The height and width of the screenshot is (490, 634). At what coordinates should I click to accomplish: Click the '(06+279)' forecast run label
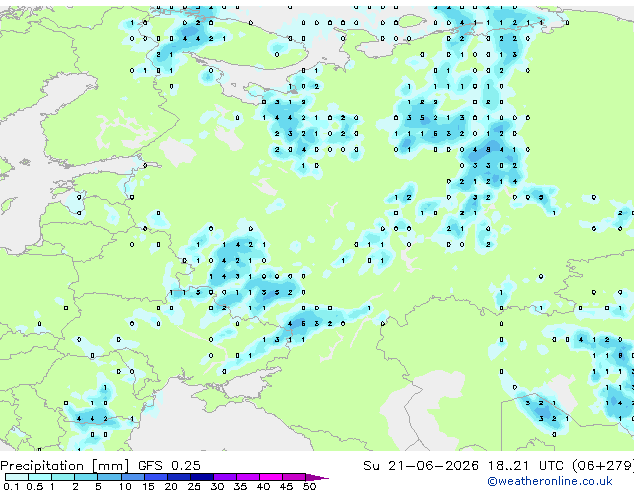click(602, 466)
